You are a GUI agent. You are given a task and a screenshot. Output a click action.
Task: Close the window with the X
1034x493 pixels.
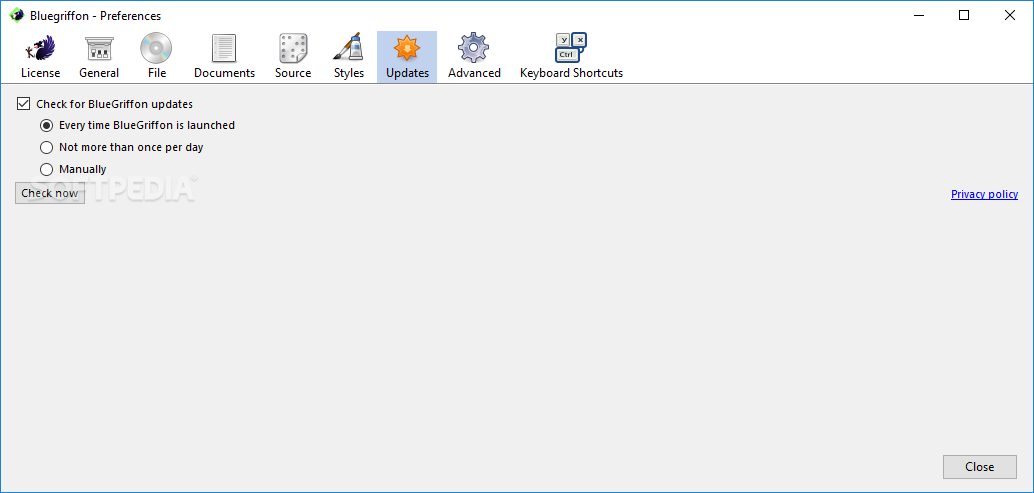(x=1010, y=15)
